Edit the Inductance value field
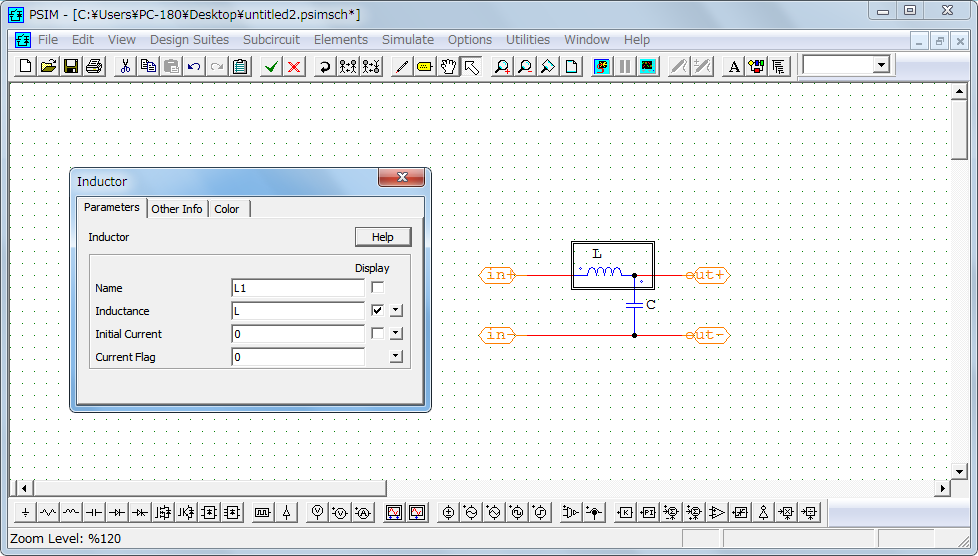This screenshot has width=978, height=556. 298,311
